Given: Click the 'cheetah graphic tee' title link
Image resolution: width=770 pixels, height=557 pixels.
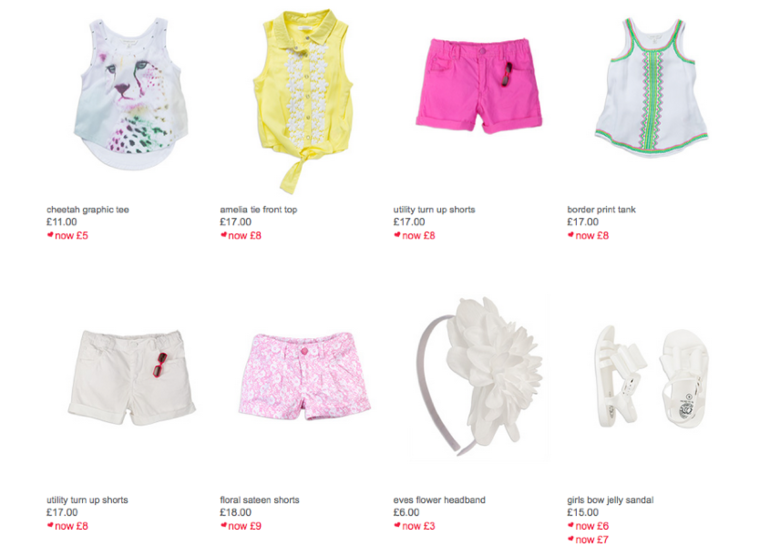Looking at the screenshot, I should point(88,210).
